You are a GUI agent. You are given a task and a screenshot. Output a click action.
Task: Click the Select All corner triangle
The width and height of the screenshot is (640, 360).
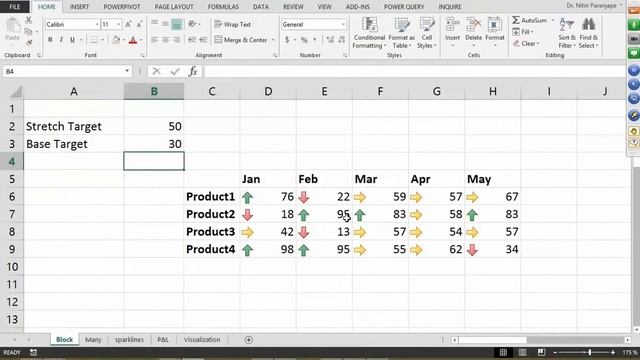coord(16,92)
